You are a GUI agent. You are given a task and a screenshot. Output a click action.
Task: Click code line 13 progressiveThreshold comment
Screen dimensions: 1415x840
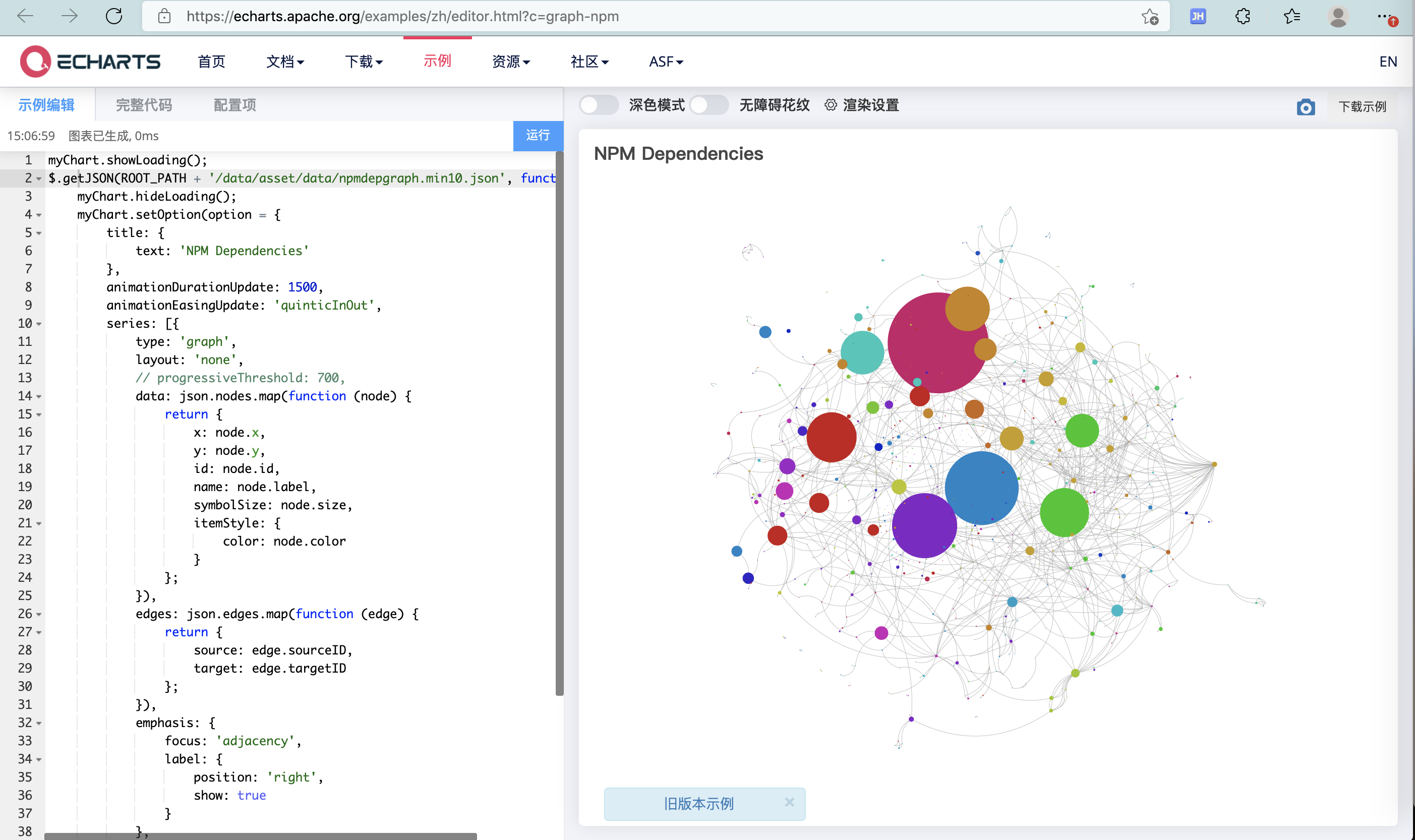pyautogui.click(x=240, y=378)
